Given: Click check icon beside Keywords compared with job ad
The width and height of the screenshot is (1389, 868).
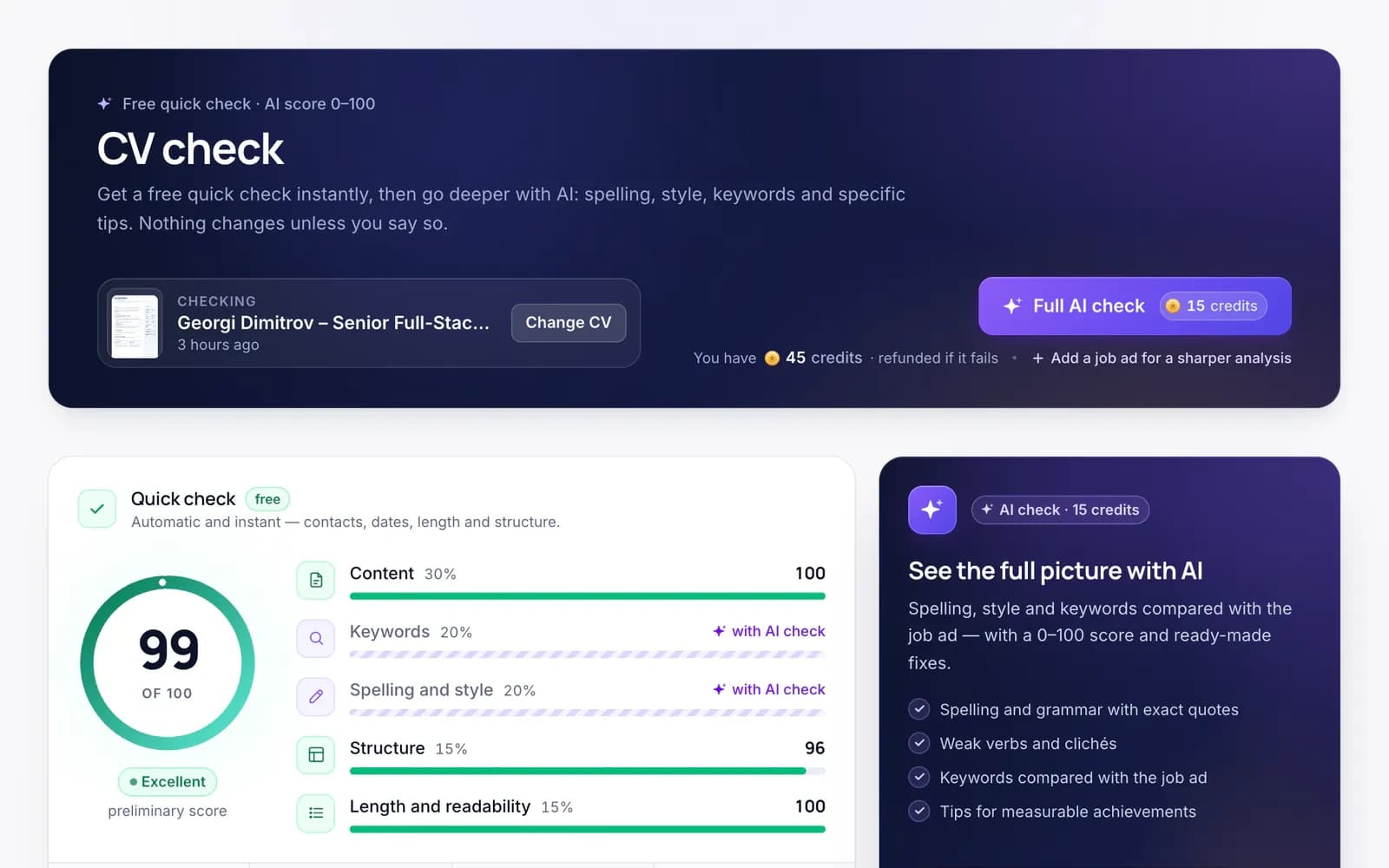Looking at the screenshot, I should pyautogui.click(x=919, y=777).
